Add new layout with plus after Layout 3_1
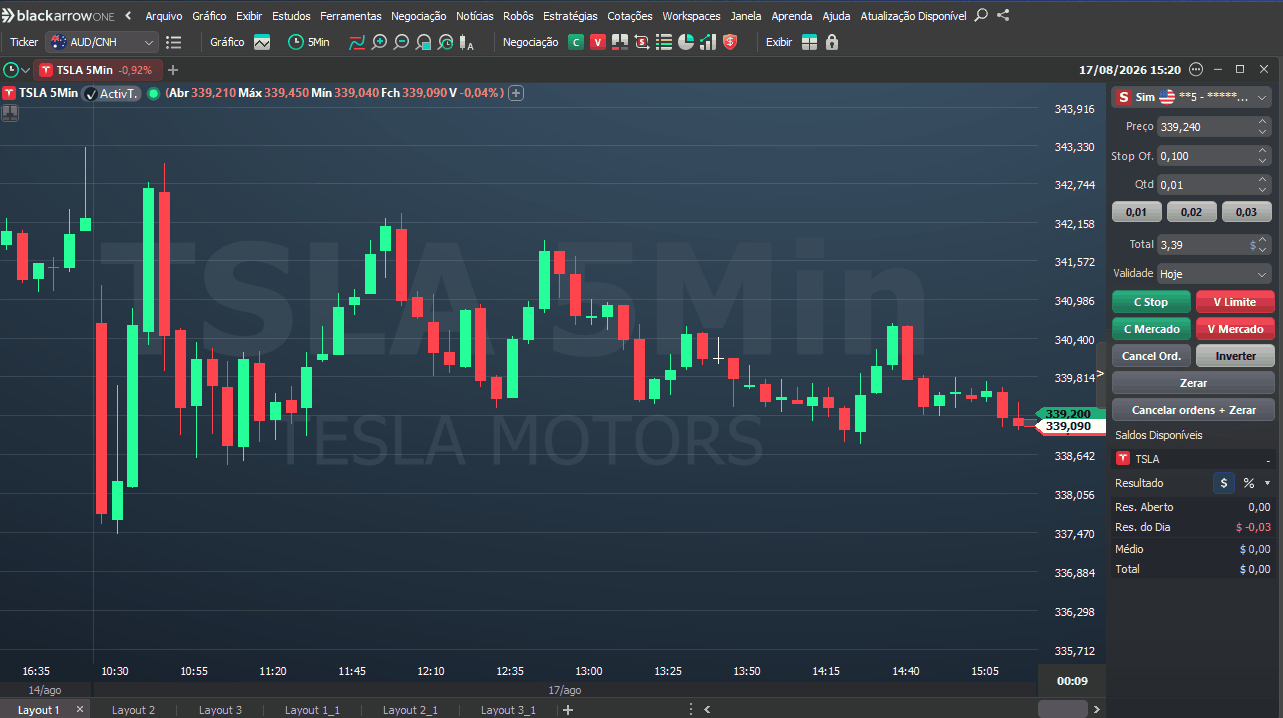The image size is (1283, 718). [x=568, y=710]
